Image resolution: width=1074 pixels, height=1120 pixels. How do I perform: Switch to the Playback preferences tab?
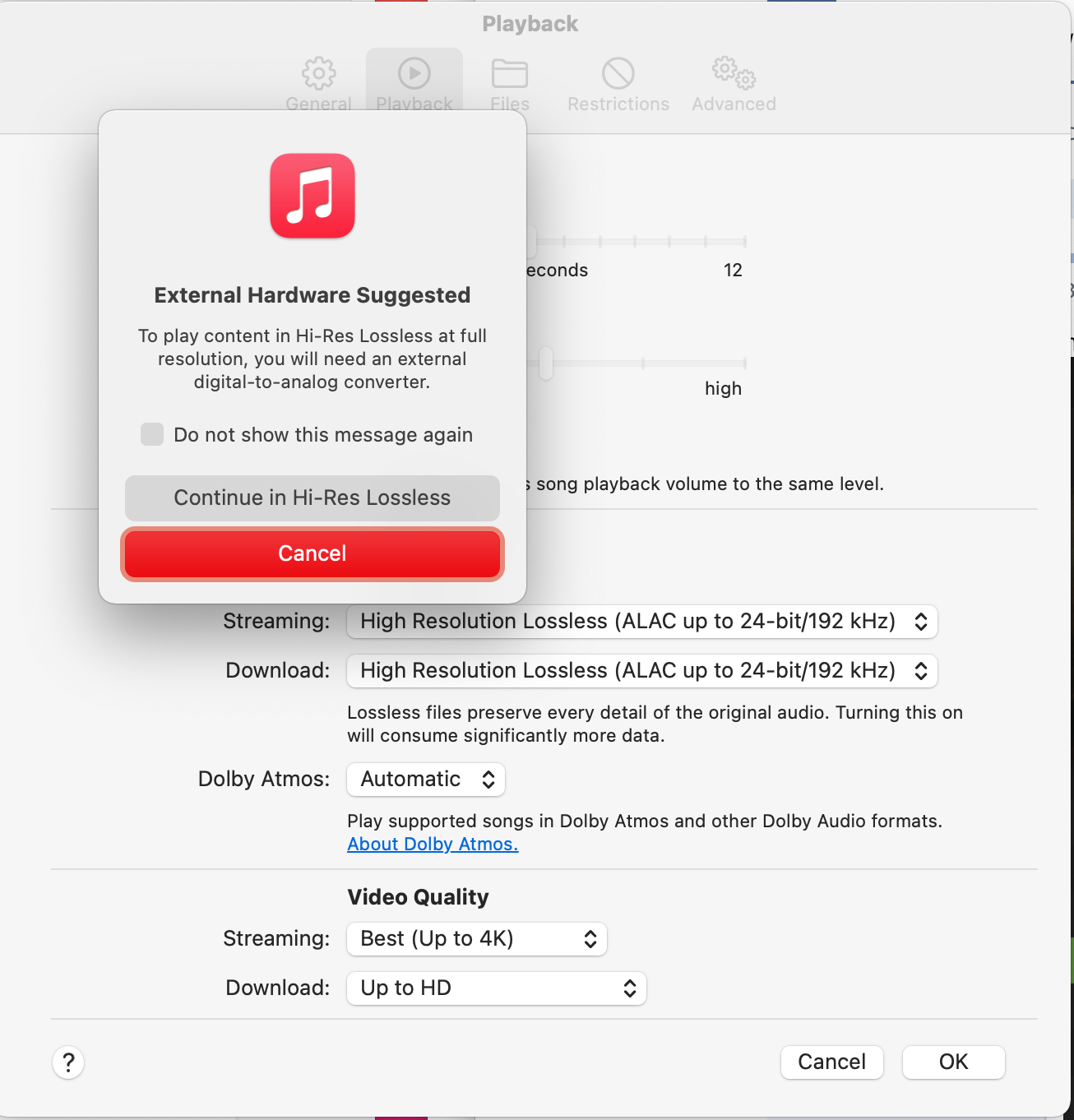(414, 84)
